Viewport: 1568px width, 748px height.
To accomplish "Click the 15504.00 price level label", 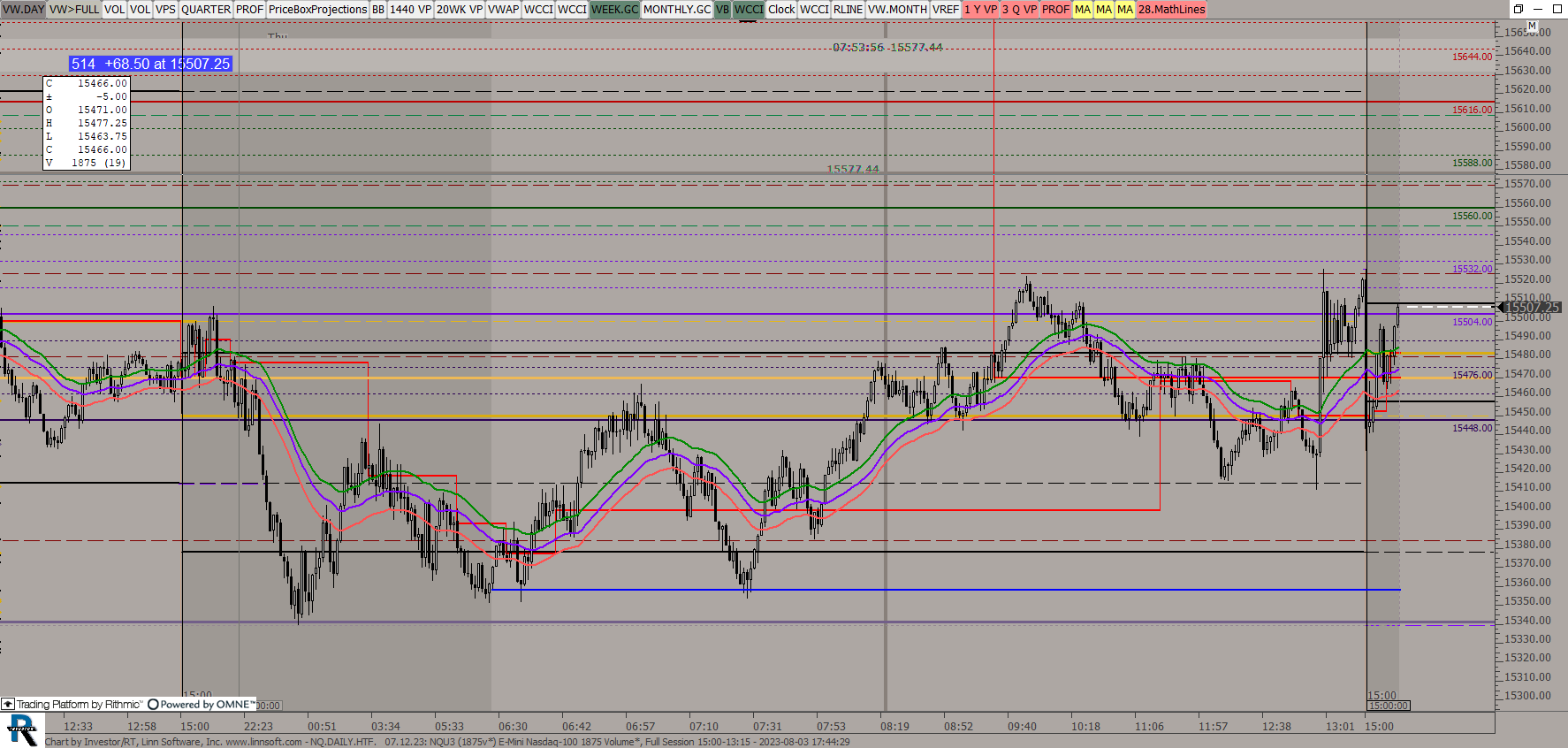I will (1472, 322).
